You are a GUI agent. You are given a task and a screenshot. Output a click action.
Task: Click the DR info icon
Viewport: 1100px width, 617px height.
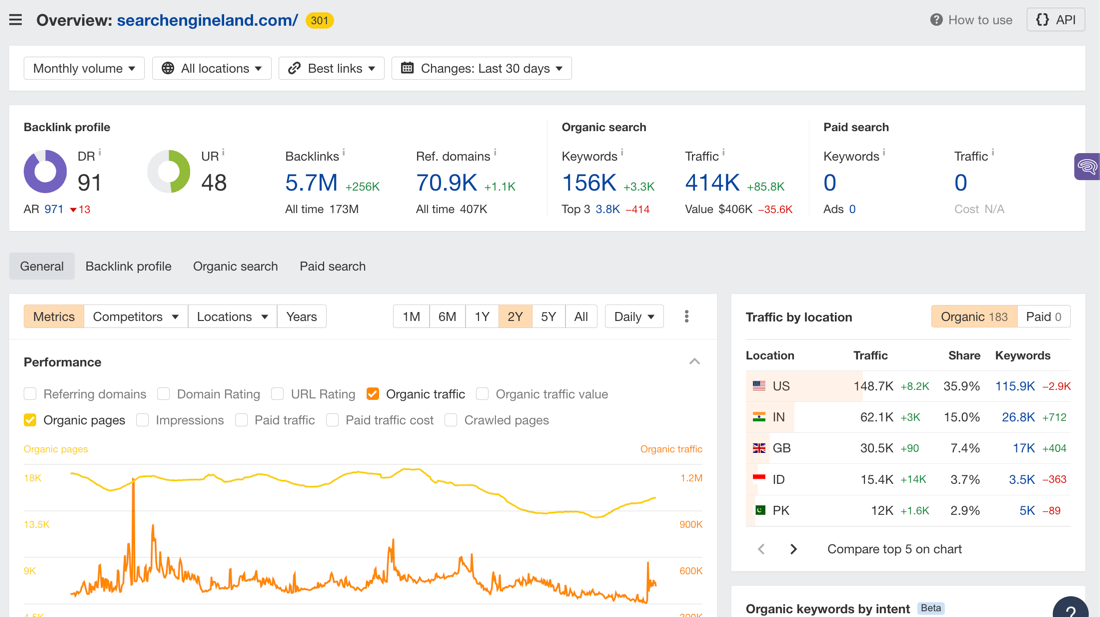[x=100, y=151]
